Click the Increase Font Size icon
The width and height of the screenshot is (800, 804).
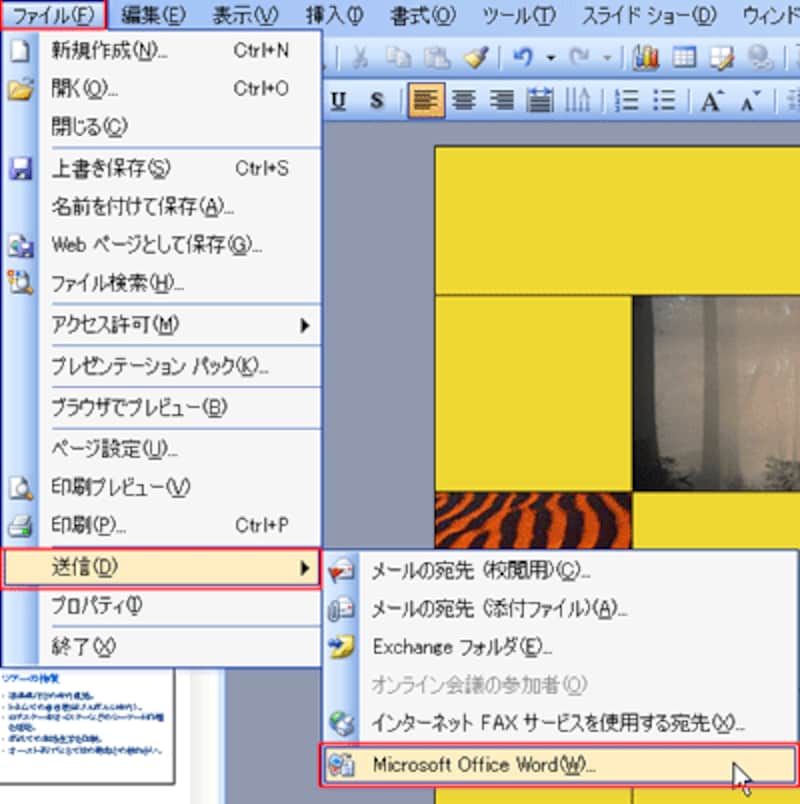(711, 100)
